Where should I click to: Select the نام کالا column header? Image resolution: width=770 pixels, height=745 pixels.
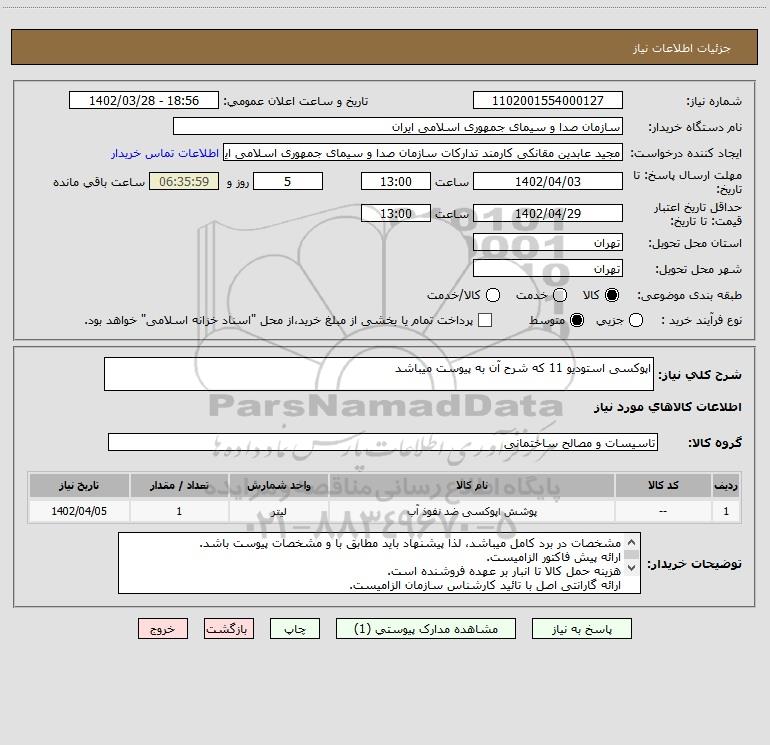(x=471, y=486)
